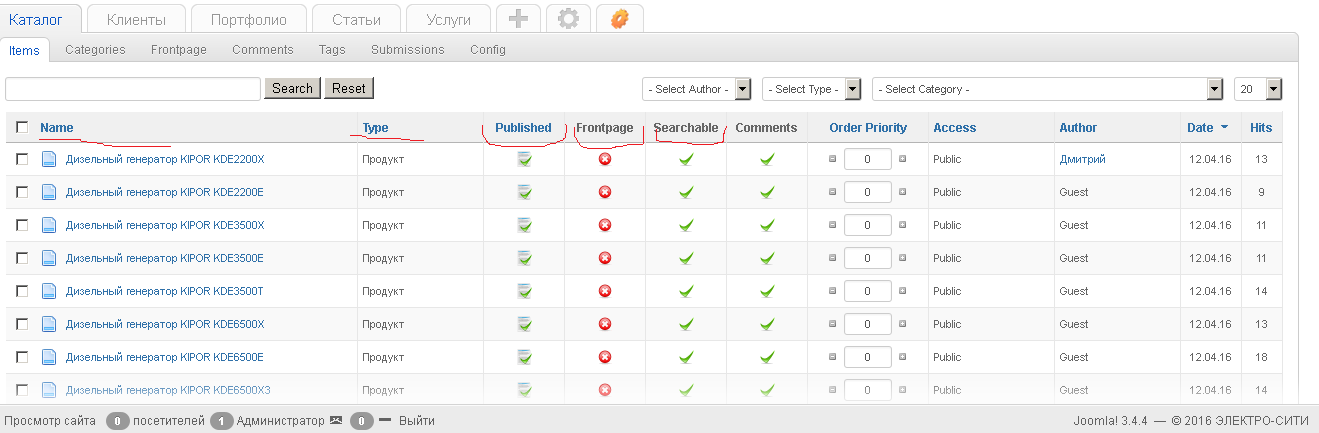Open the Select Category dropdown

(x=1047, y=89)
